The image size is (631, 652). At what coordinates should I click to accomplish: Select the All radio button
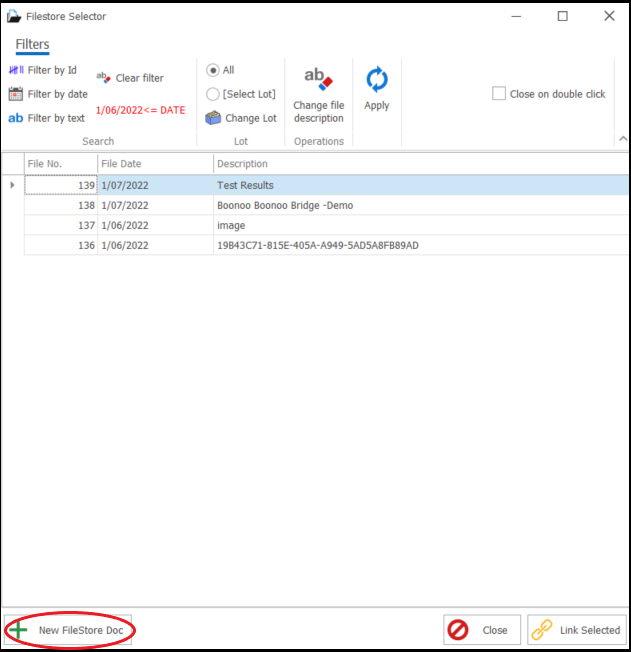click(213, 70)
